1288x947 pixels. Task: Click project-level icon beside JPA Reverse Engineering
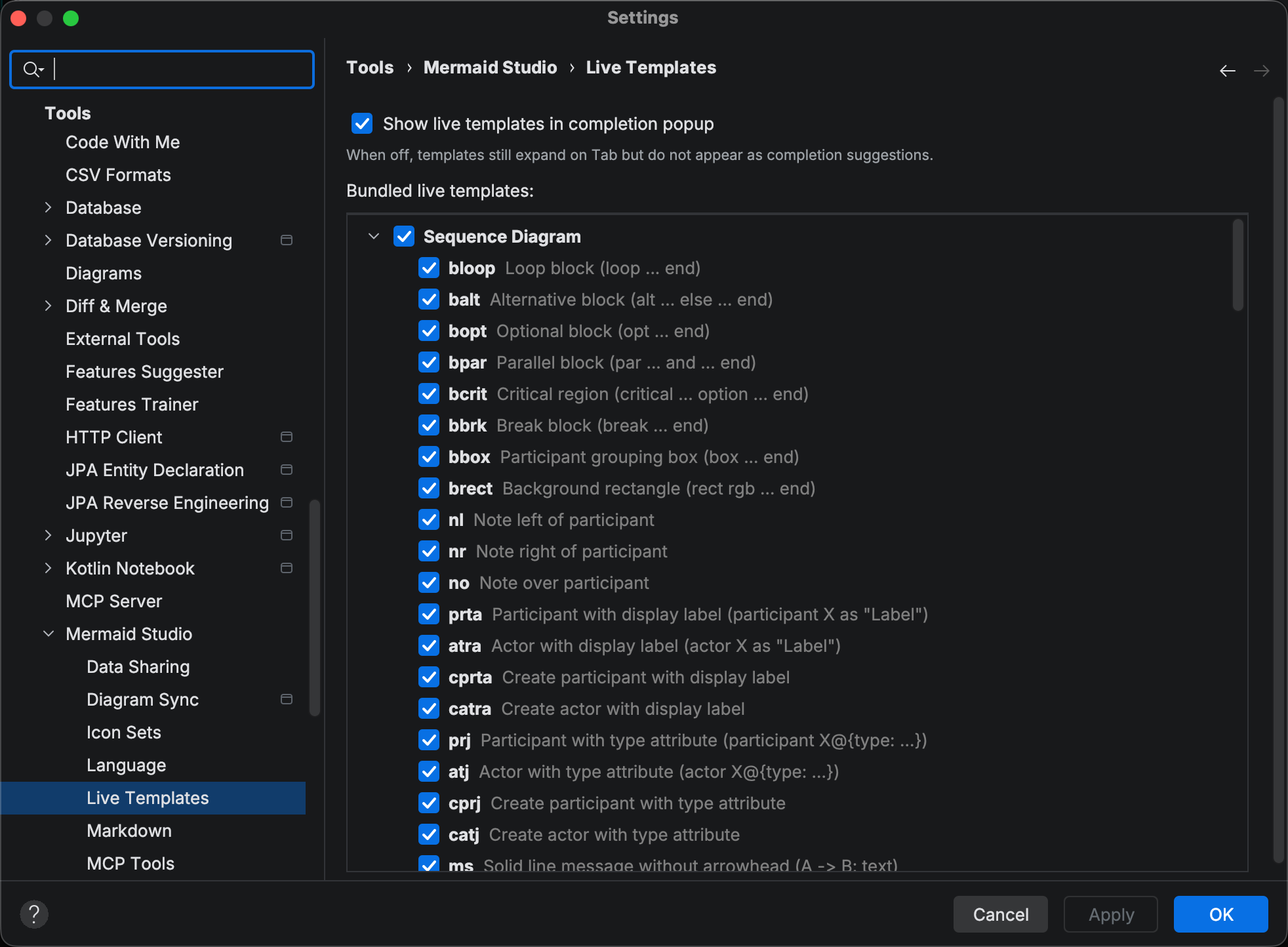[x=287, y=502]
